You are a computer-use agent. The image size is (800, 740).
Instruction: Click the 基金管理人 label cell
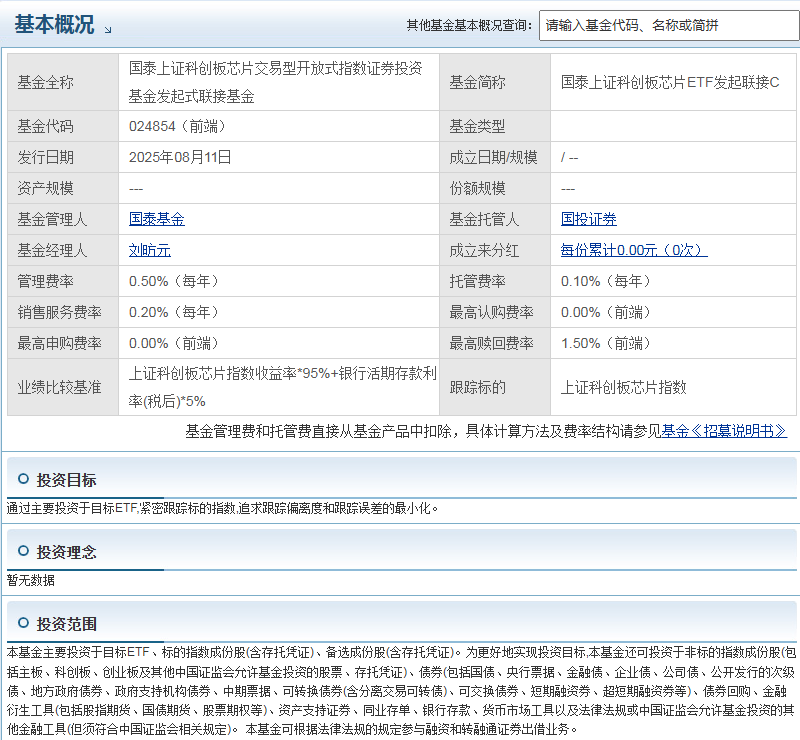coord(63,219)
